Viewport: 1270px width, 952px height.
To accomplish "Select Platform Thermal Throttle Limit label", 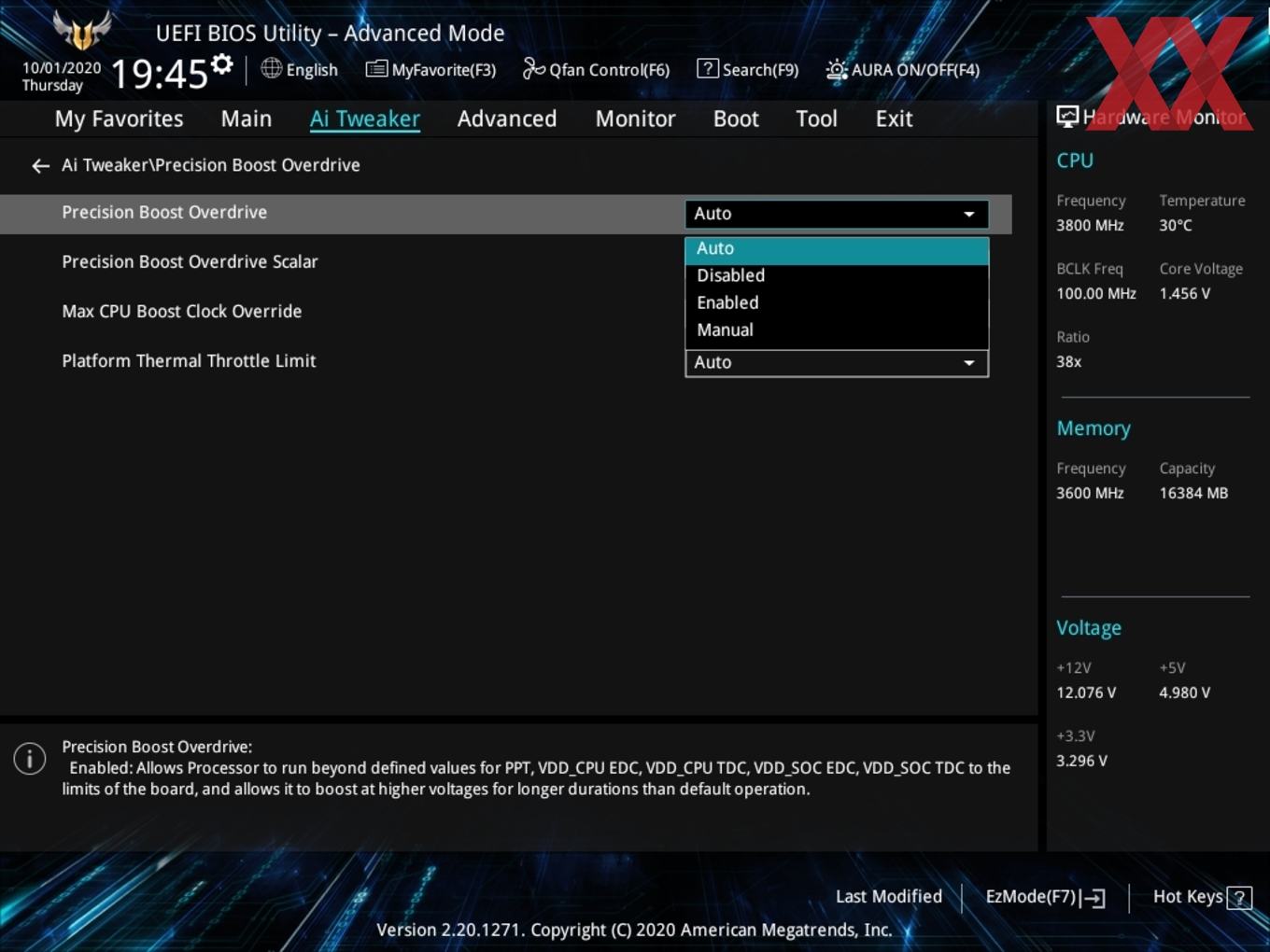I will tap(189, 361).
